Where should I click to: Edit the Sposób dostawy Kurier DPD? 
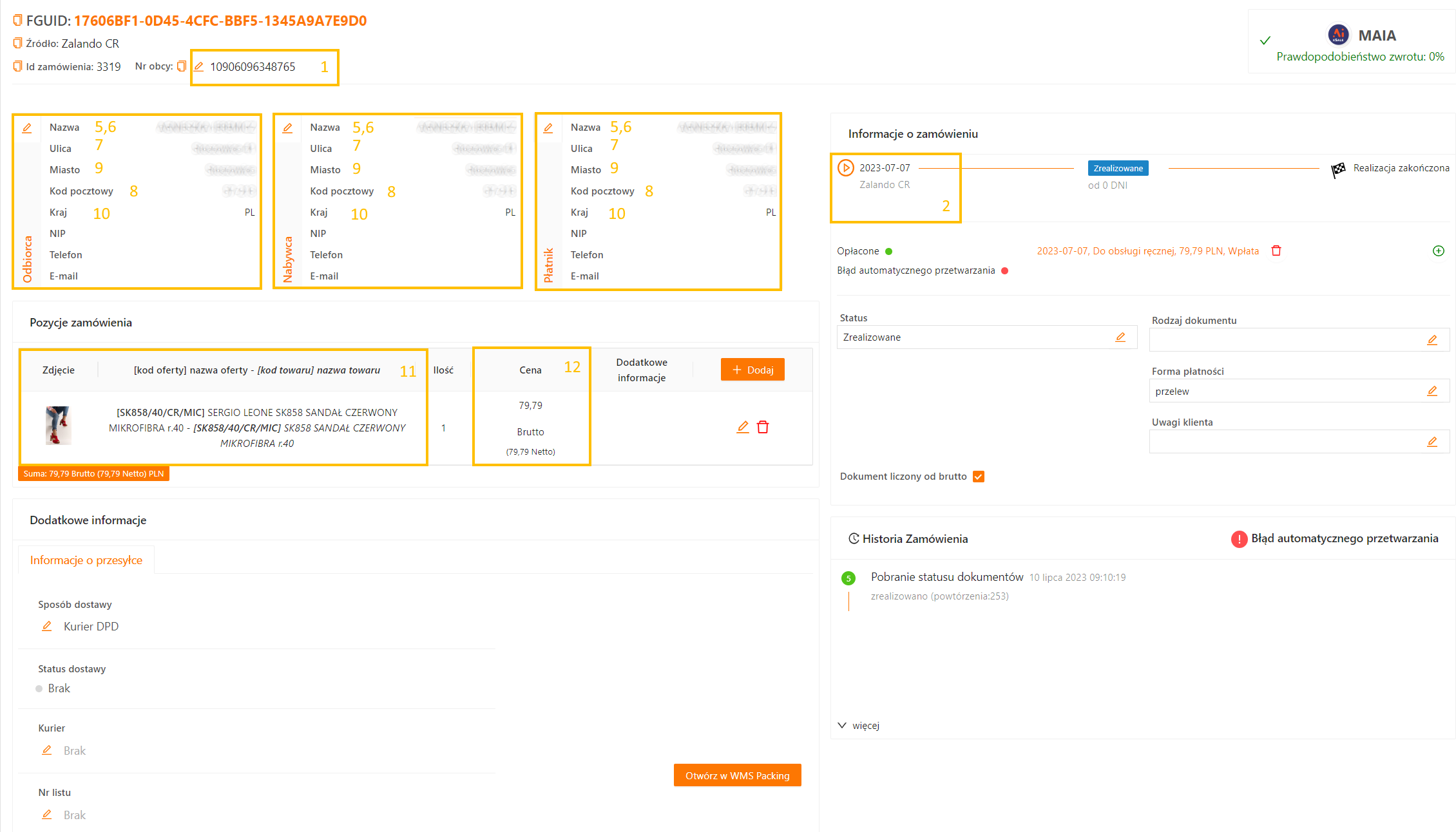(47, 626)
